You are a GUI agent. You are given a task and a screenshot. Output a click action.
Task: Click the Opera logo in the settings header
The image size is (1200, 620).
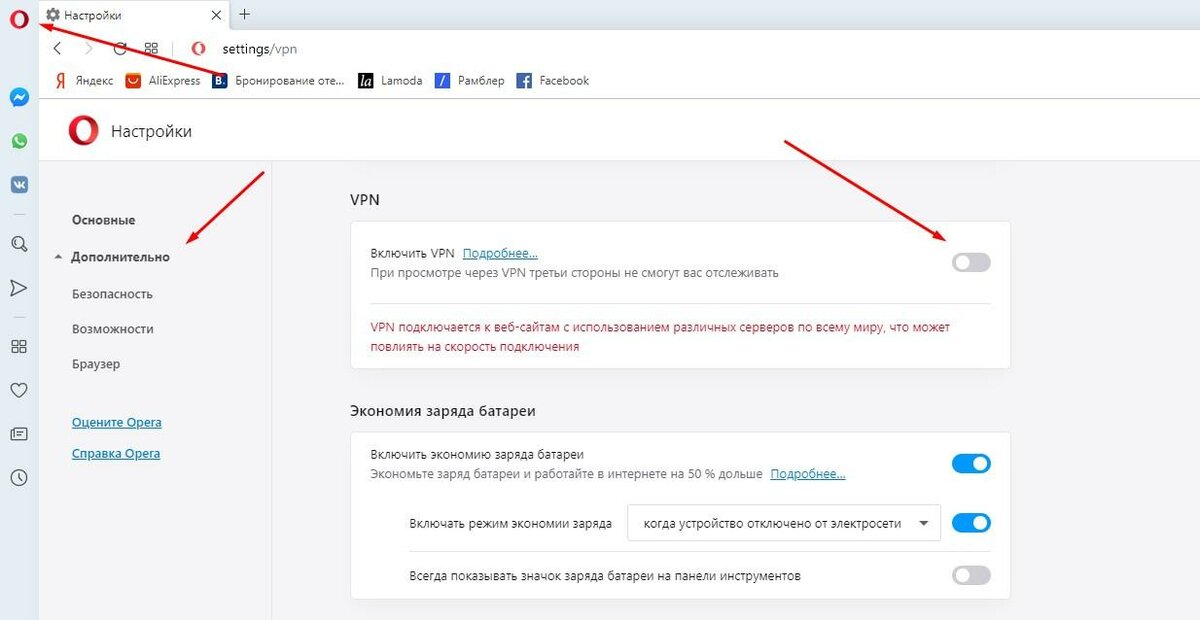[x=83, y=131]
